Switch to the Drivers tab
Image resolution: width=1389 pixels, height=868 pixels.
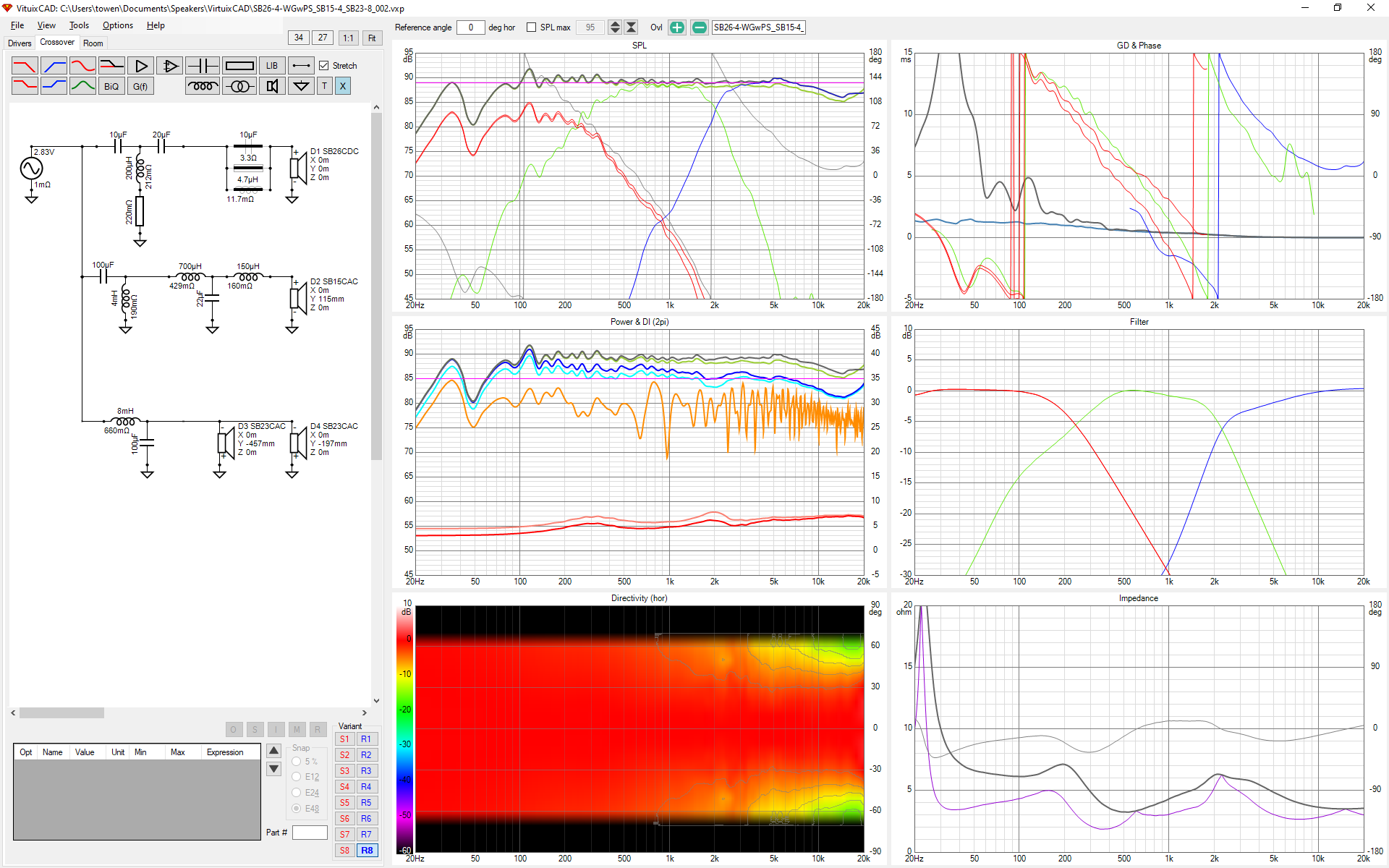tap(20, 43)
